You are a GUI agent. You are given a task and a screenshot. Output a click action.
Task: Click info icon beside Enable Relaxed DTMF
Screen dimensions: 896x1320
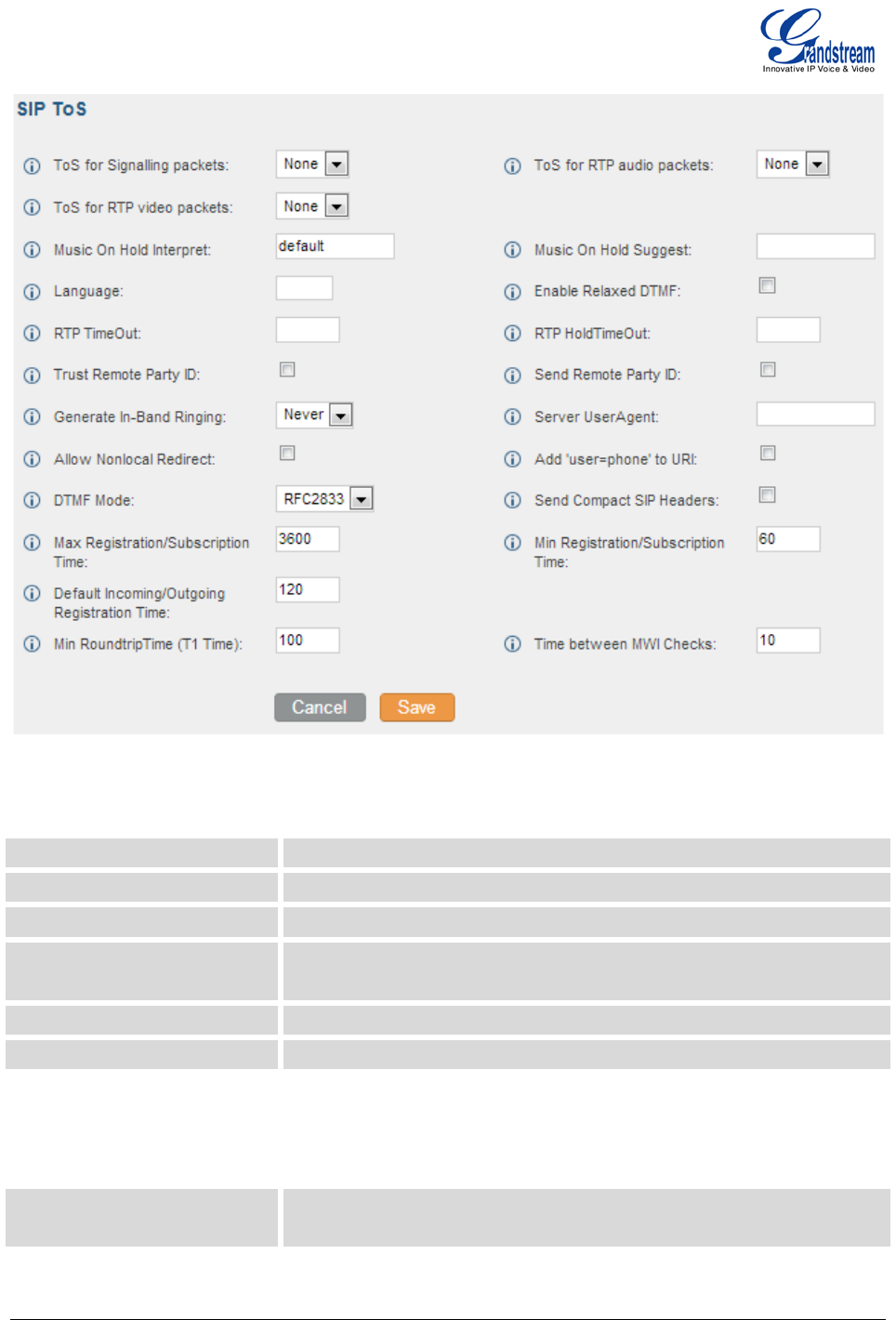tap(512, 292)
